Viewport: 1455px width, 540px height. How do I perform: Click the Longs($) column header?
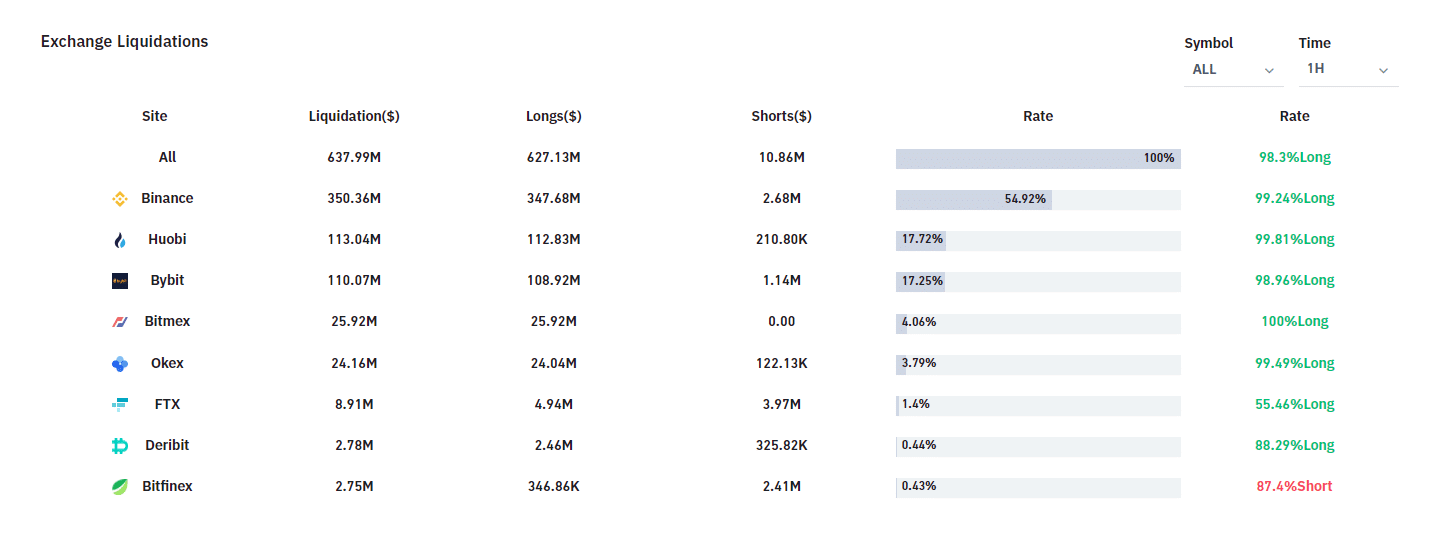[x=554, y=116]
